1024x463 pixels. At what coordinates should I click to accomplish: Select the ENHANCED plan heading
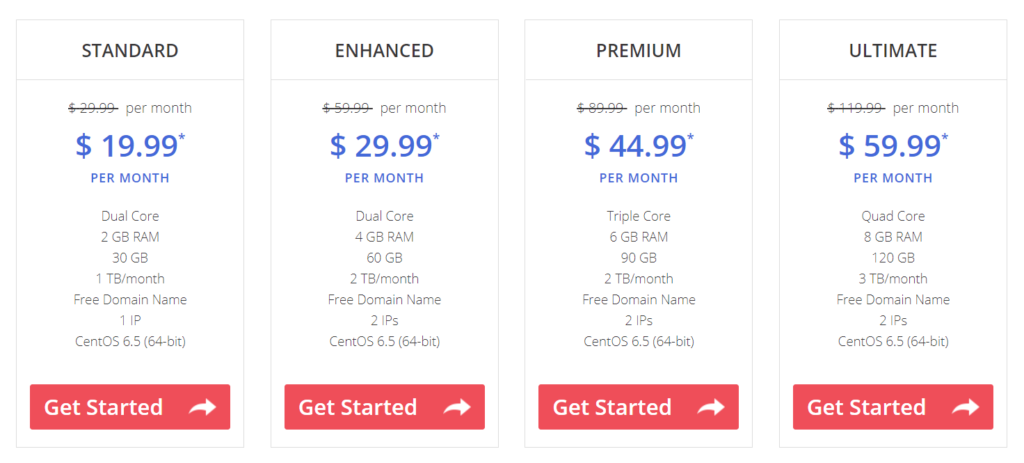tap(385, 51)
